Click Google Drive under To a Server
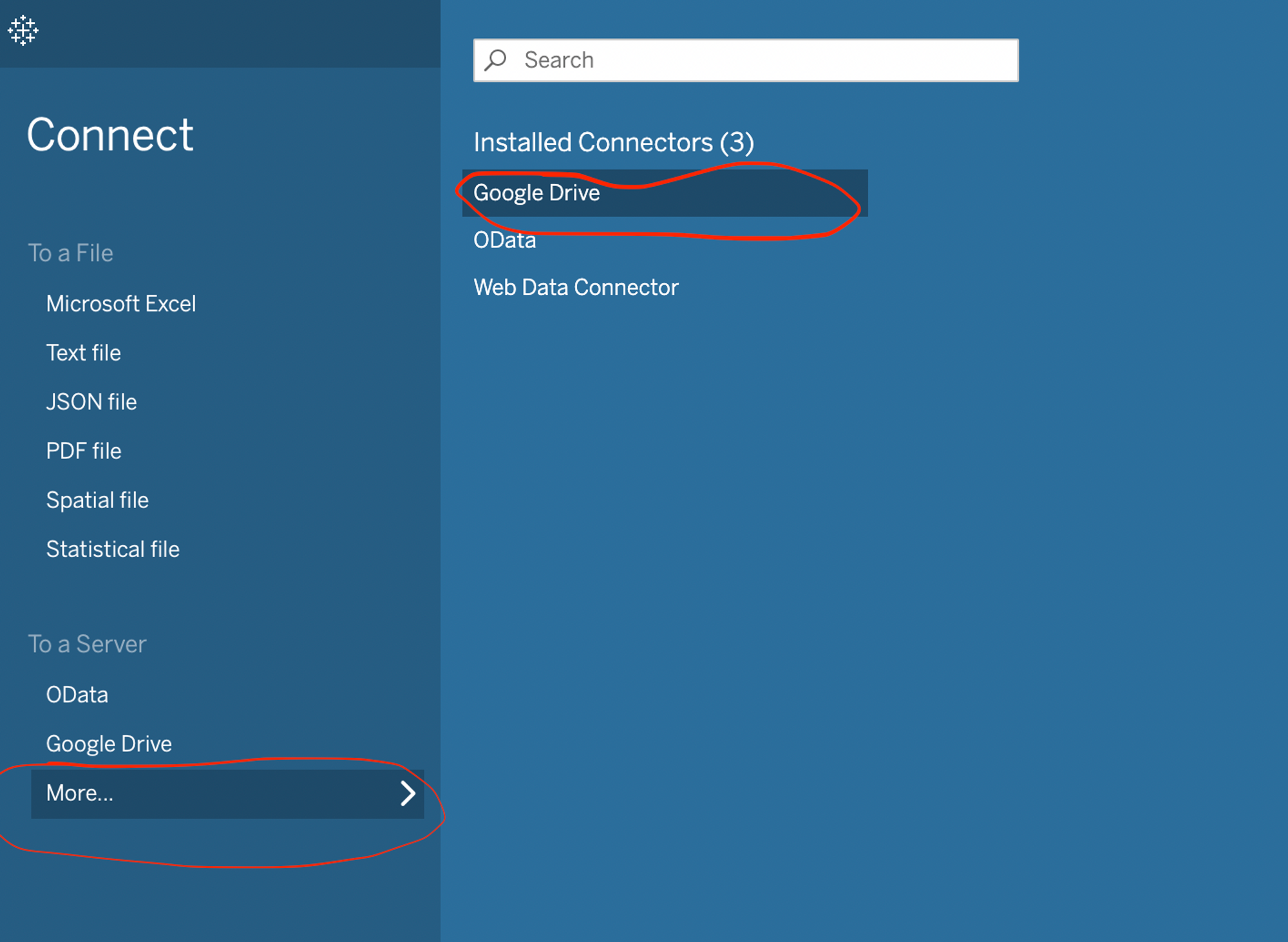 pos(109,744)
